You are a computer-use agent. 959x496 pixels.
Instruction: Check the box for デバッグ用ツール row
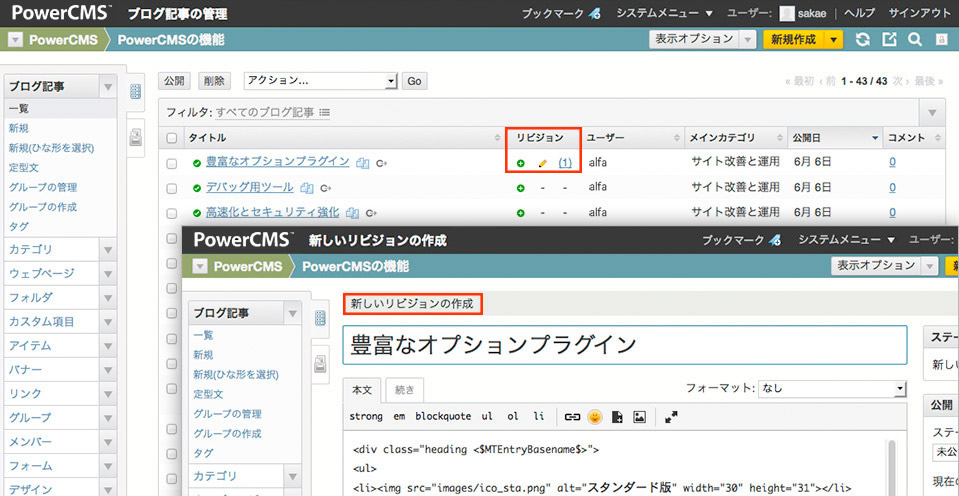click(172, 188)
